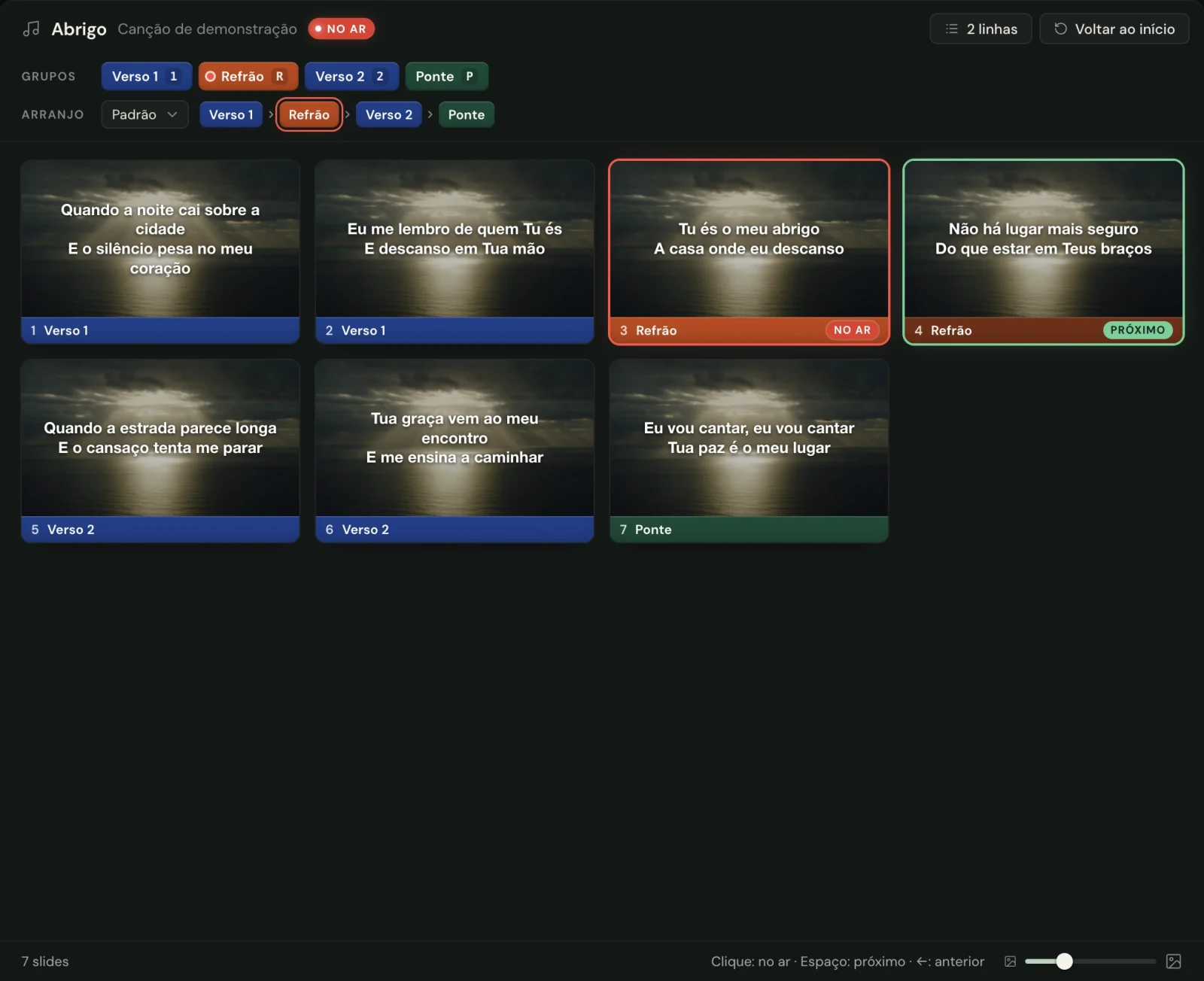The image size is (1204, 981).
Task: Jump to Verso 2 in the arrangement
Action: pyautogui.click(x=389, y=114)
